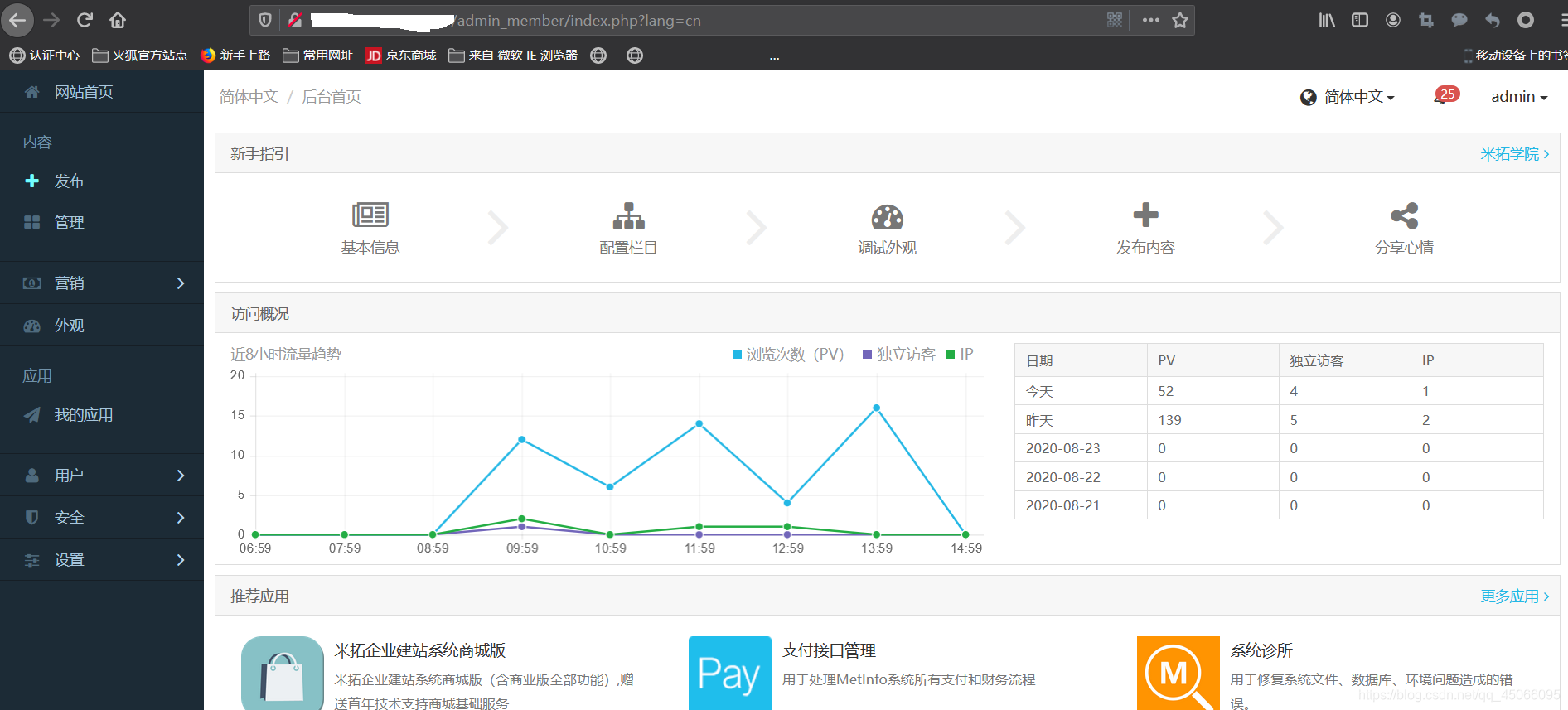Open the browser library icon

[x=1327, y=20]
